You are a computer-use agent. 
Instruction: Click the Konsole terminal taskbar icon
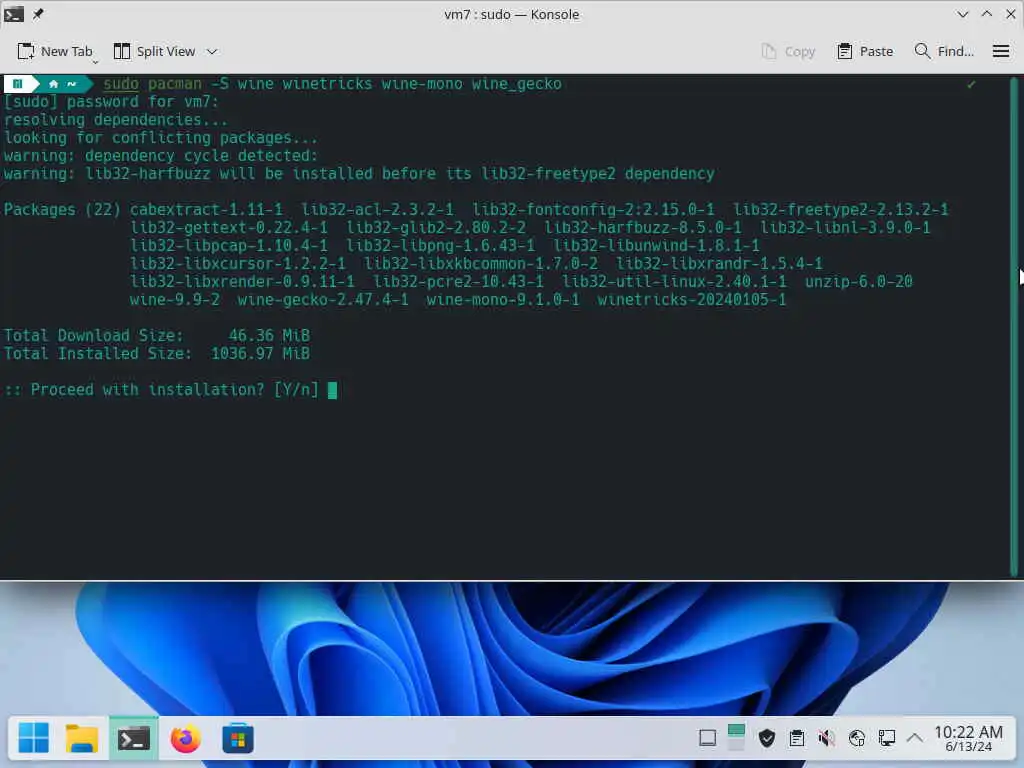pyautogui.click(x=134, y=739)
